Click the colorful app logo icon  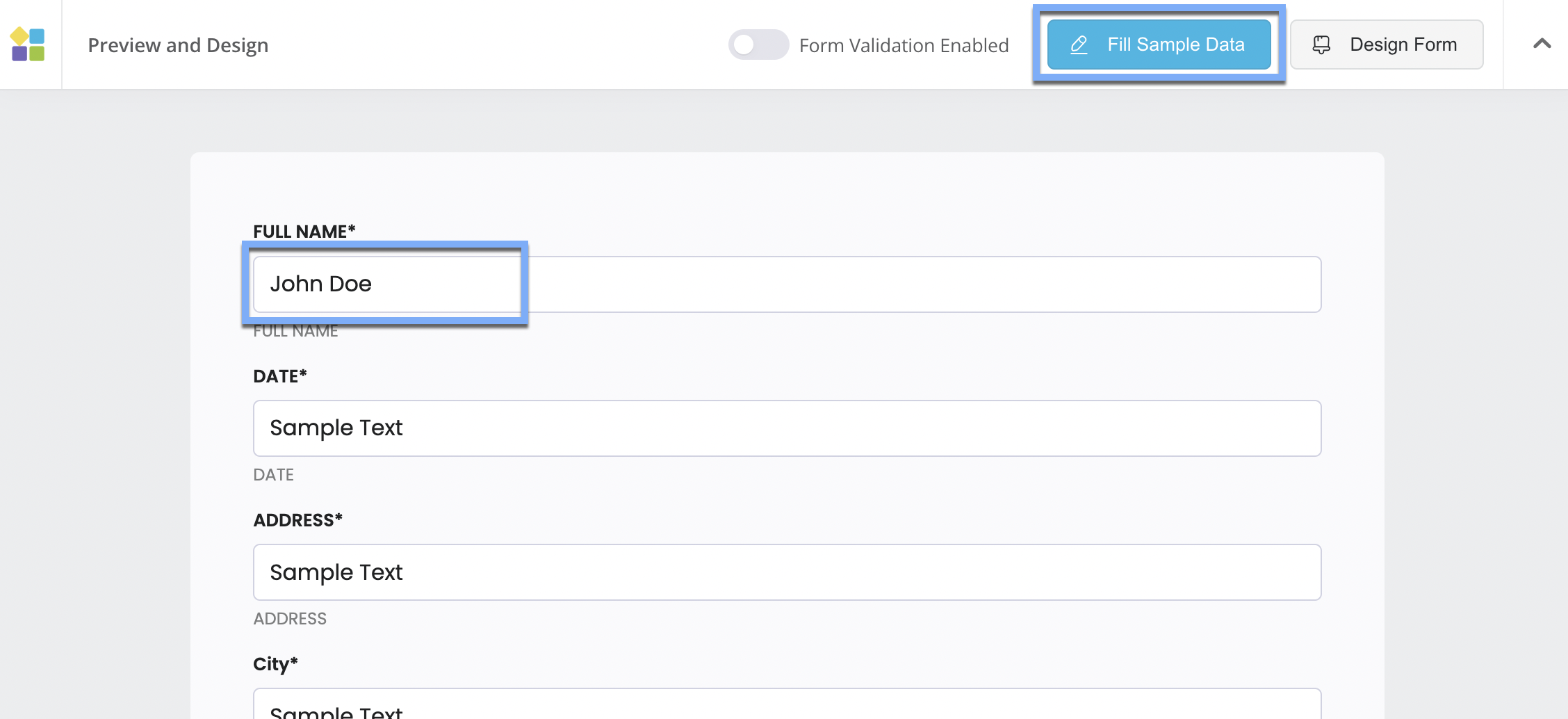click(28, 45)
